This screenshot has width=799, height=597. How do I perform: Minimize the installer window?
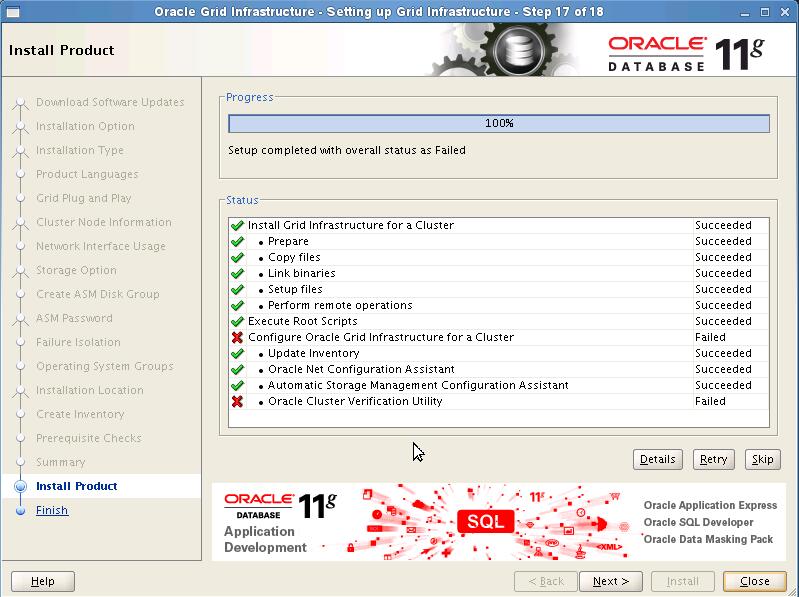(745, 12)
